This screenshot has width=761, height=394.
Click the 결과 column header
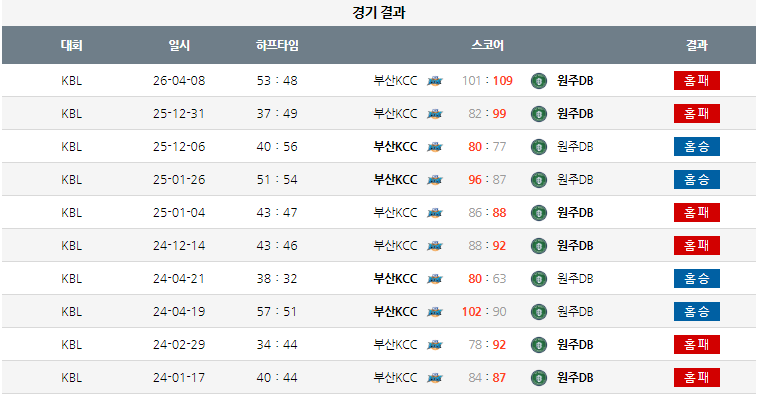click(x=696, y=46)
